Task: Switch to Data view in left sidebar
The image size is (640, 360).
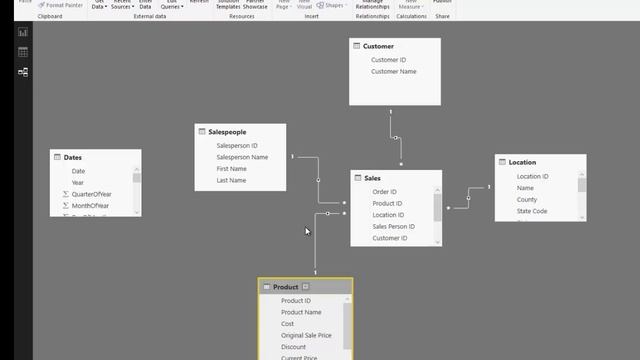Action: (23, 52)
